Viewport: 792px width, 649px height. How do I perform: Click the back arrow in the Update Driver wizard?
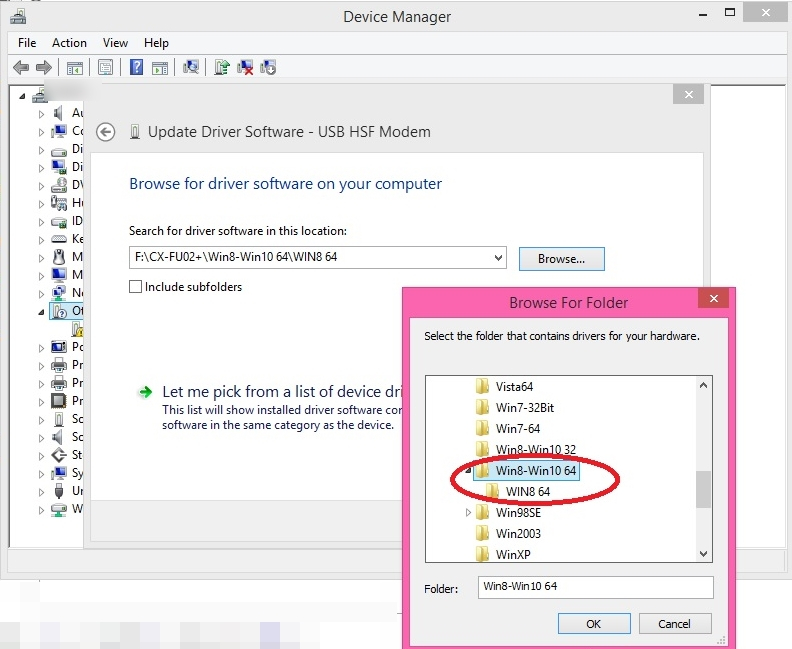coord(106,132)
